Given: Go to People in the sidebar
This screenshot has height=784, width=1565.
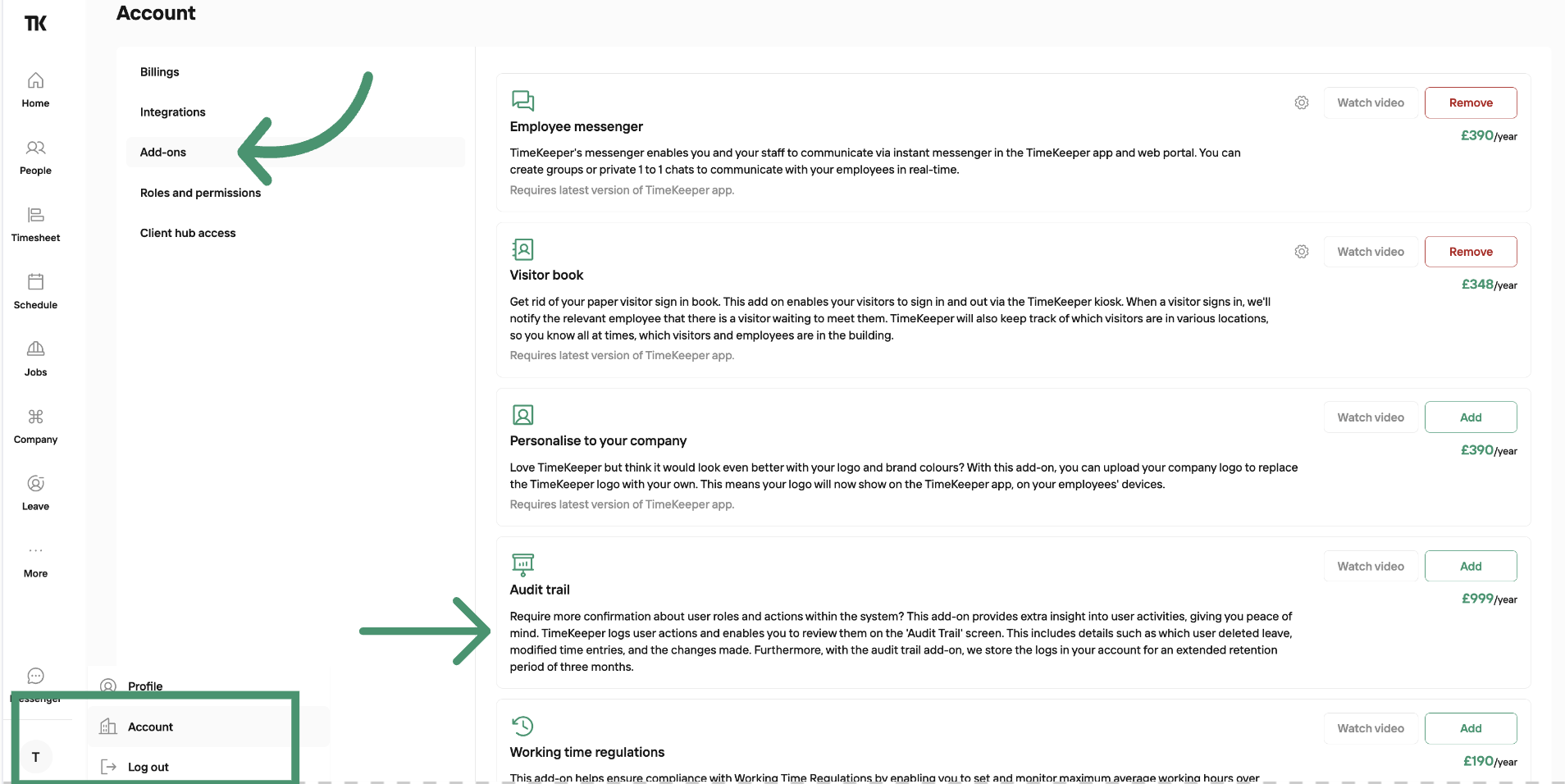Looking at the screenshot, I should coord(35,148).
